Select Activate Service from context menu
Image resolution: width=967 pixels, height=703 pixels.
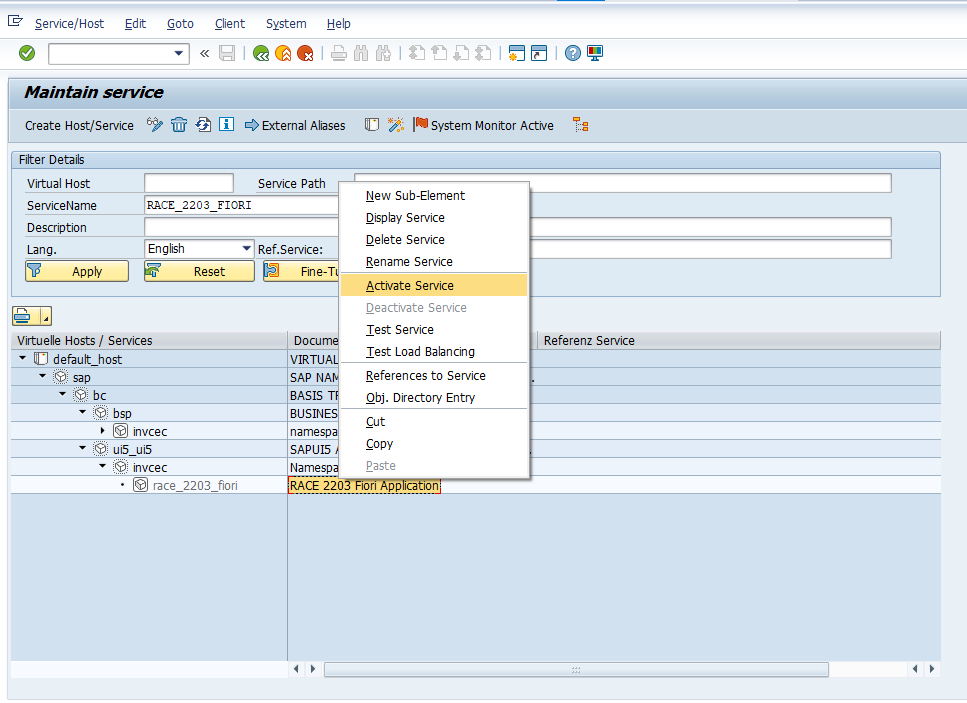[410, 286]
